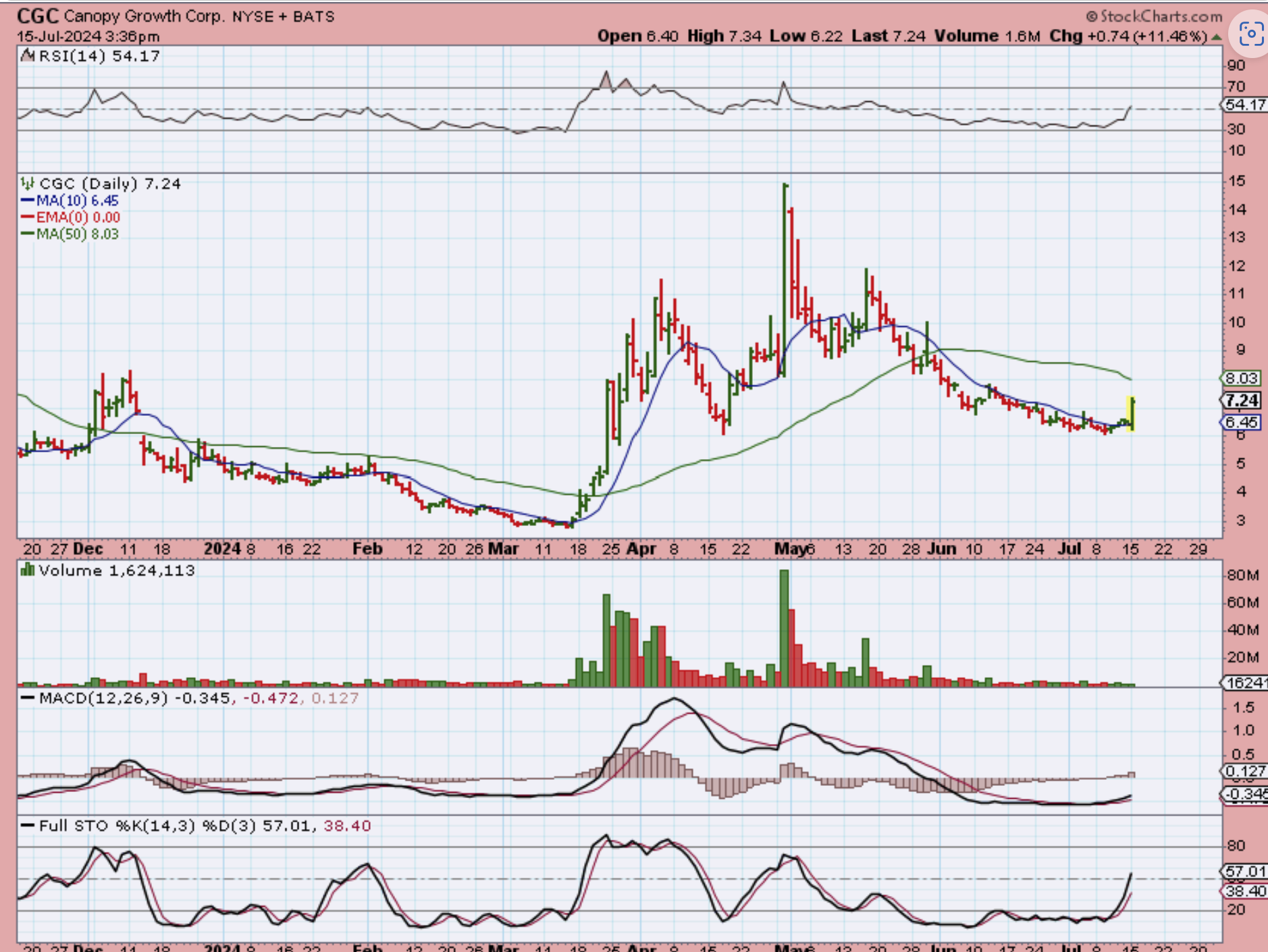Image resolution: width=1268 pixels, height=952 pixels.
Task: Select the green MA(50) 8.03 legend entry
Action: click(x=70, y=234)
